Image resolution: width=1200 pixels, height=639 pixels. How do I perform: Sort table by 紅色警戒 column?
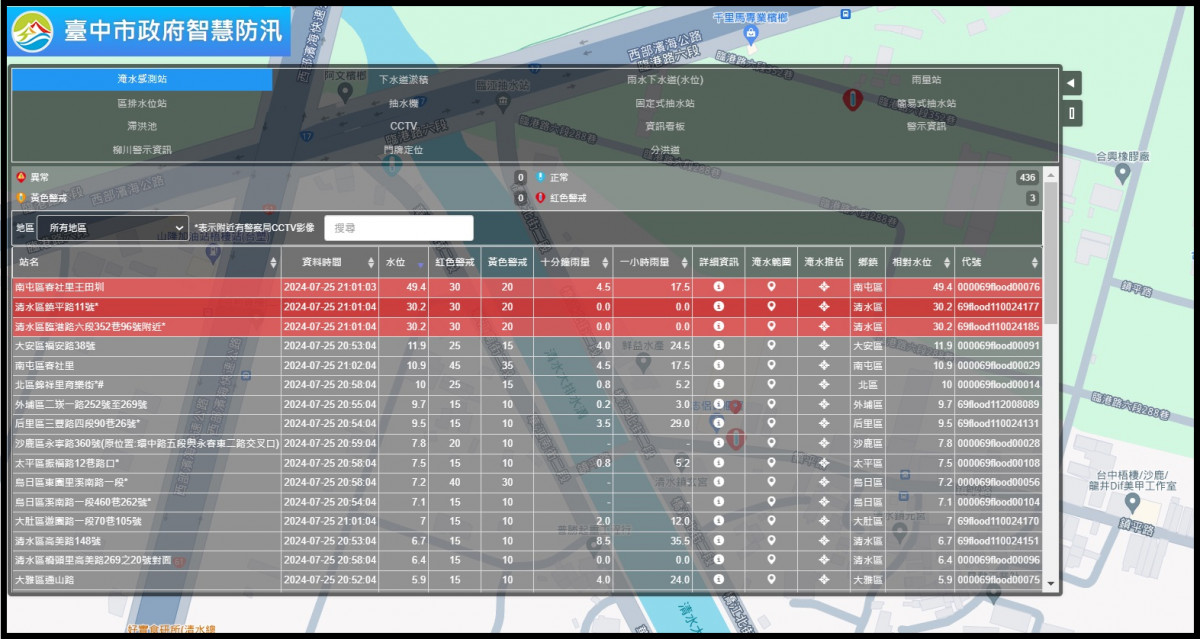(x=454, y=262)
